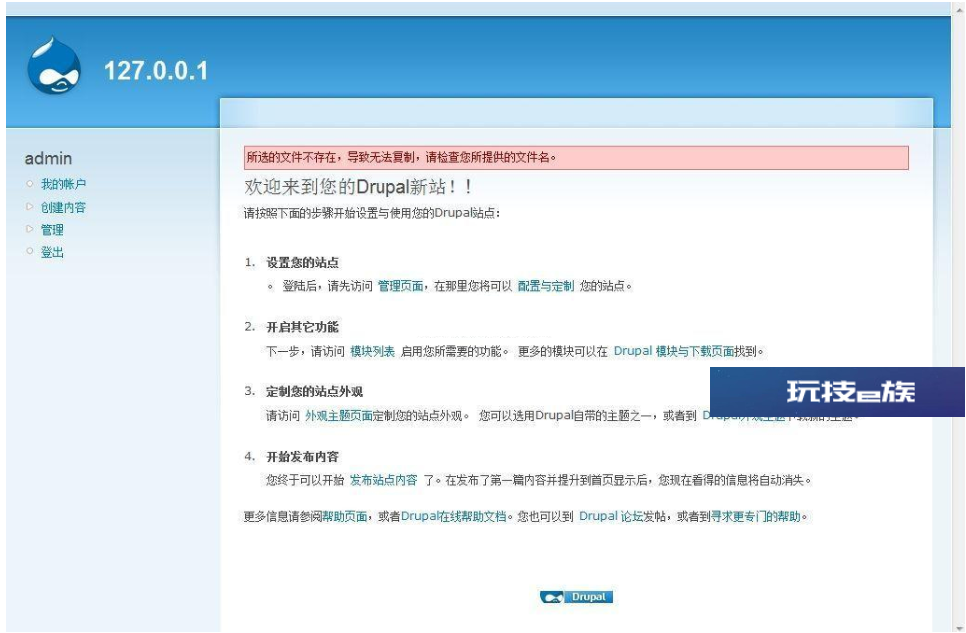This screenshot has height=633, width=966.
Task: Visit the Drupal 模块与下载页面 link
Action: point(674,351)
